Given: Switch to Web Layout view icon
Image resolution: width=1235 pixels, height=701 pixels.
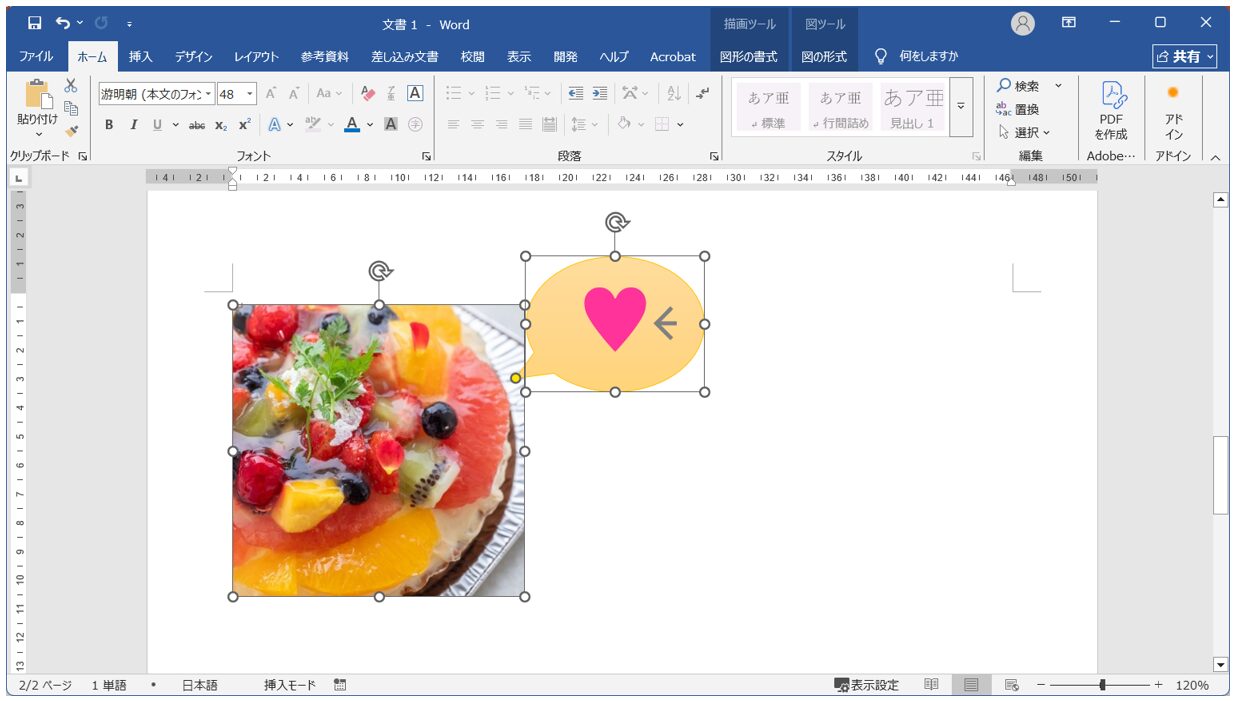Looking at the screenshot, I should point(1011,685).
